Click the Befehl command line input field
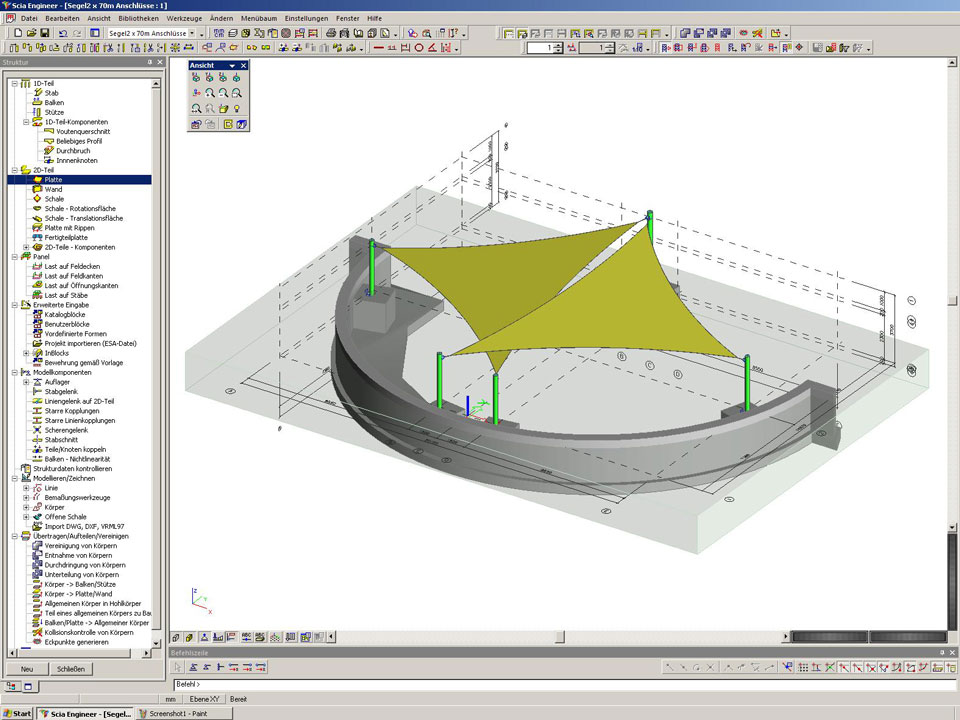Image resolution: width=960 pixels, height=720 pixels. coord(500,684)
